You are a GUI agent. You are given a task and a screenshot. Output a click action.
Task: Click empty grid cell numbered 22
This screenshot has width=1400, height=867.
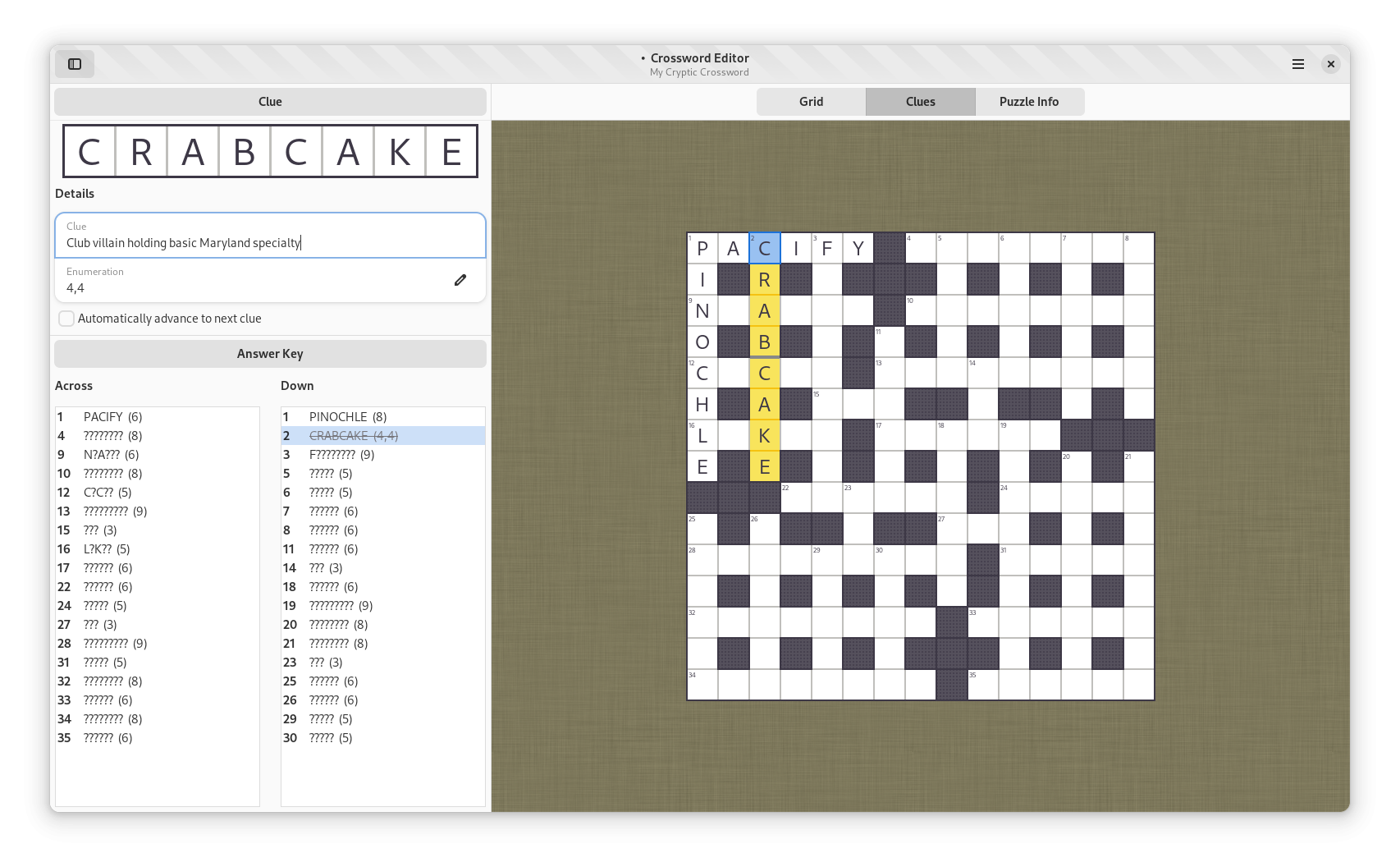coord(796,498)
